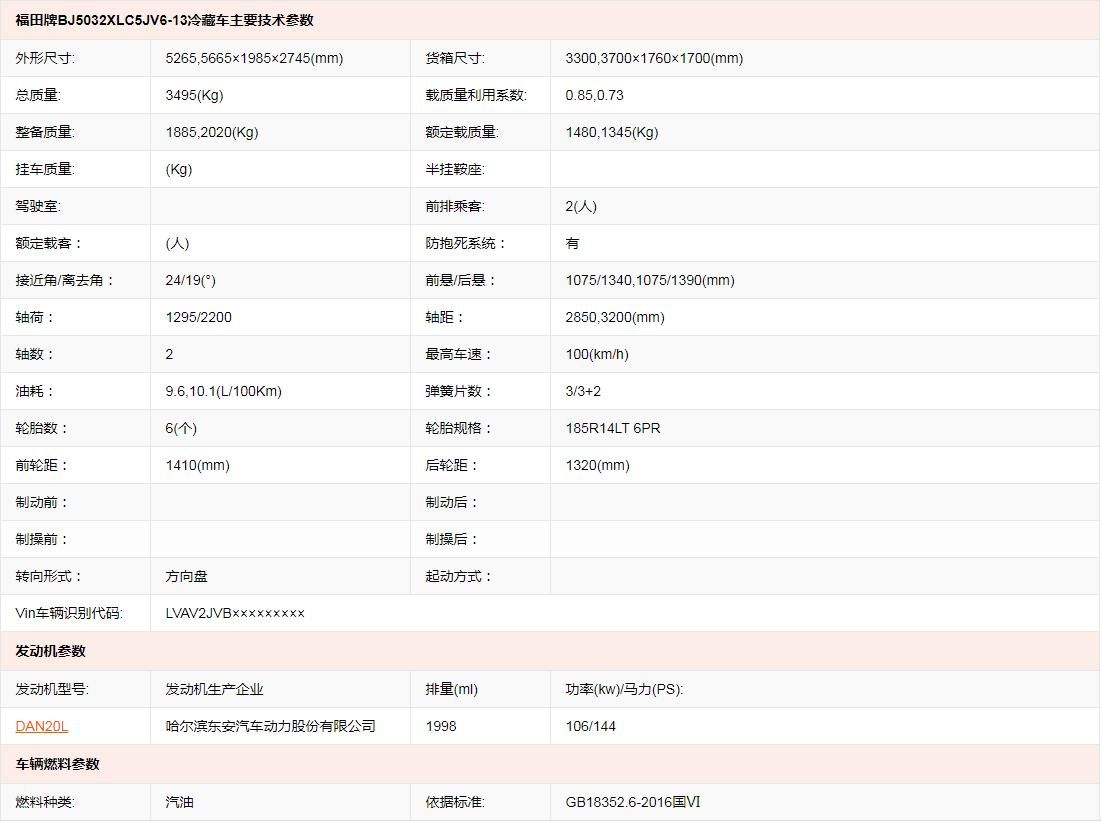Click the 油耗 fuel consumption value
This screenshot has width=1102, height=822.
[223, 391]
